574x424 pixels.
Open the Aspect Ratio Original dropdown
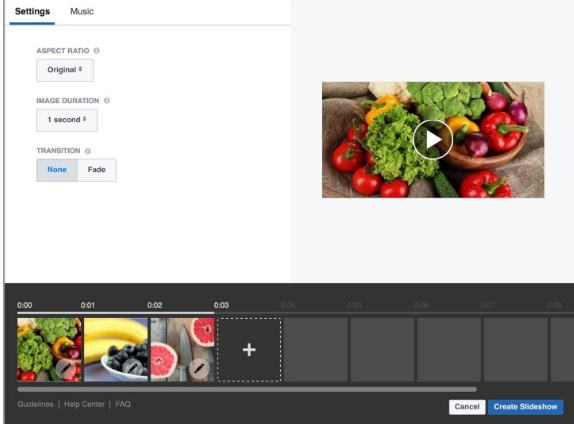tap(65, 70)
